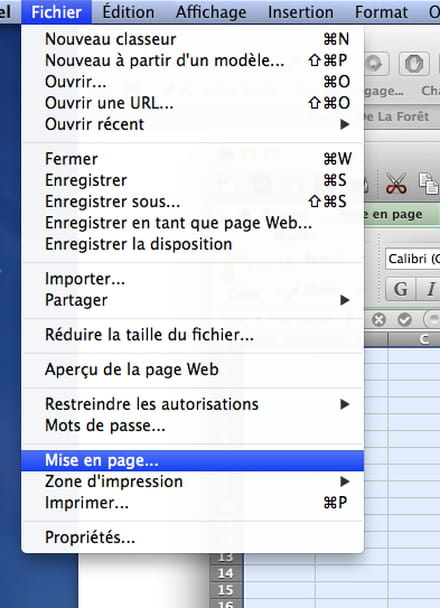Screen dimensions: 440x608
Task: Expand the Partager submenu
Action: pos(193,300)
